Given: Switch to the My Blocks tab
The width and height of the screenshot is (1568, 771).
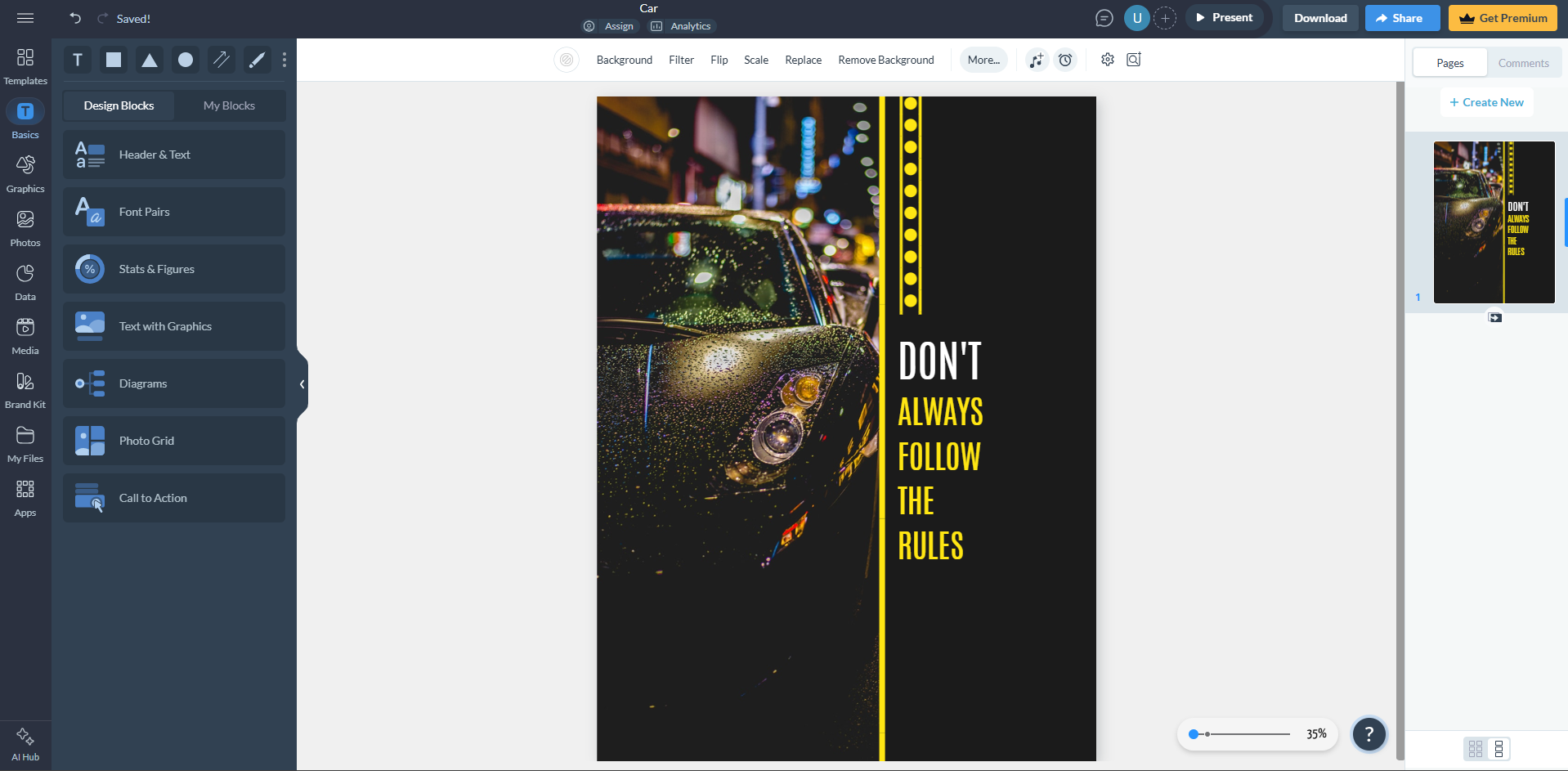Looking at the screenshot, I should pyautogui.click(x=229, y=105).
